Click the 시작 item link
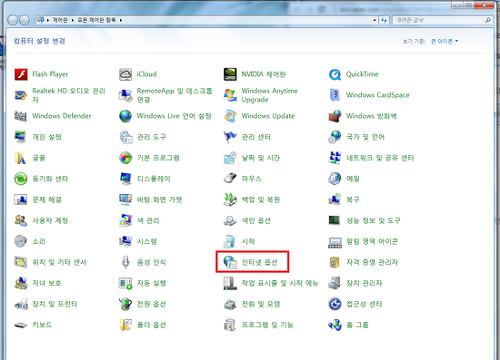This screenshot has height=360, width=500. tap(248, 241)
